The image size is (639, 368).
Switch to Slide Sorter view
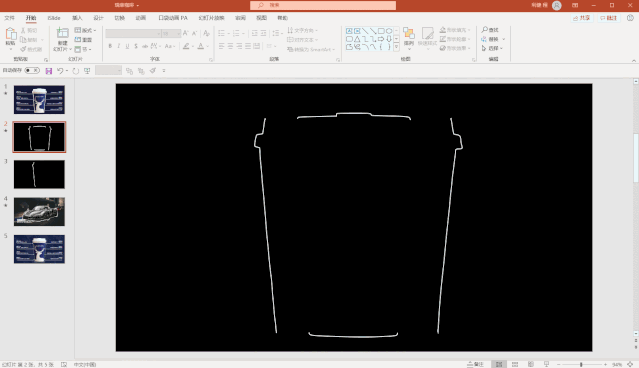click(x=515, y=364)
